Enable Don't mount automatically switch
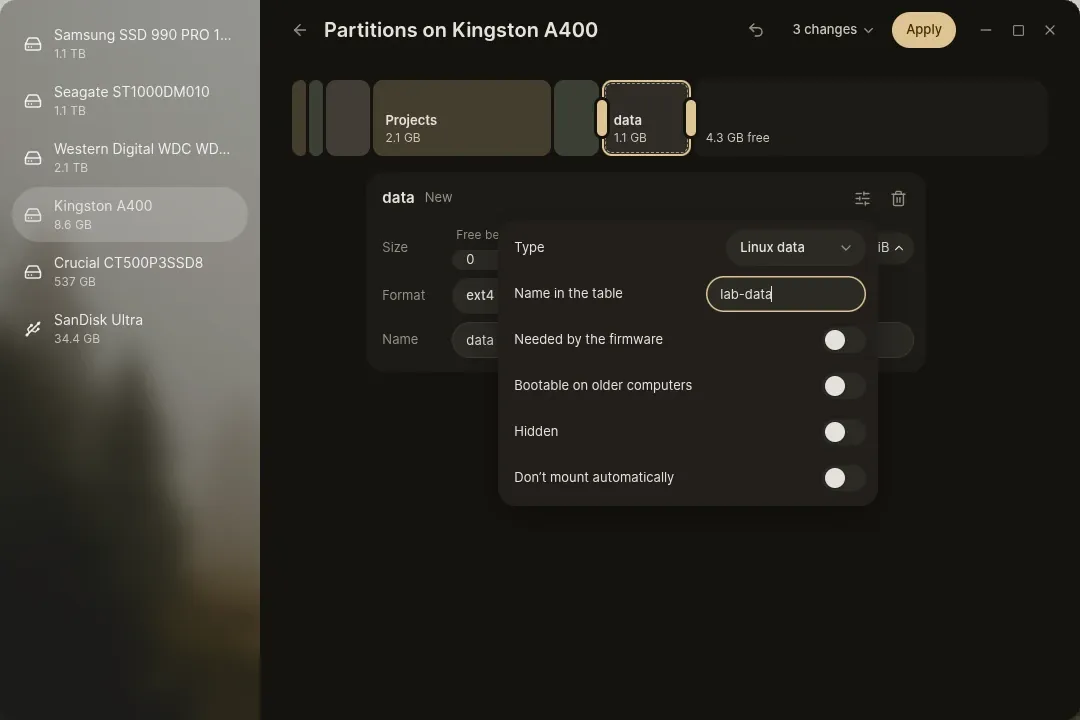This screenshot has width=1080, height=720. (844, 478)
